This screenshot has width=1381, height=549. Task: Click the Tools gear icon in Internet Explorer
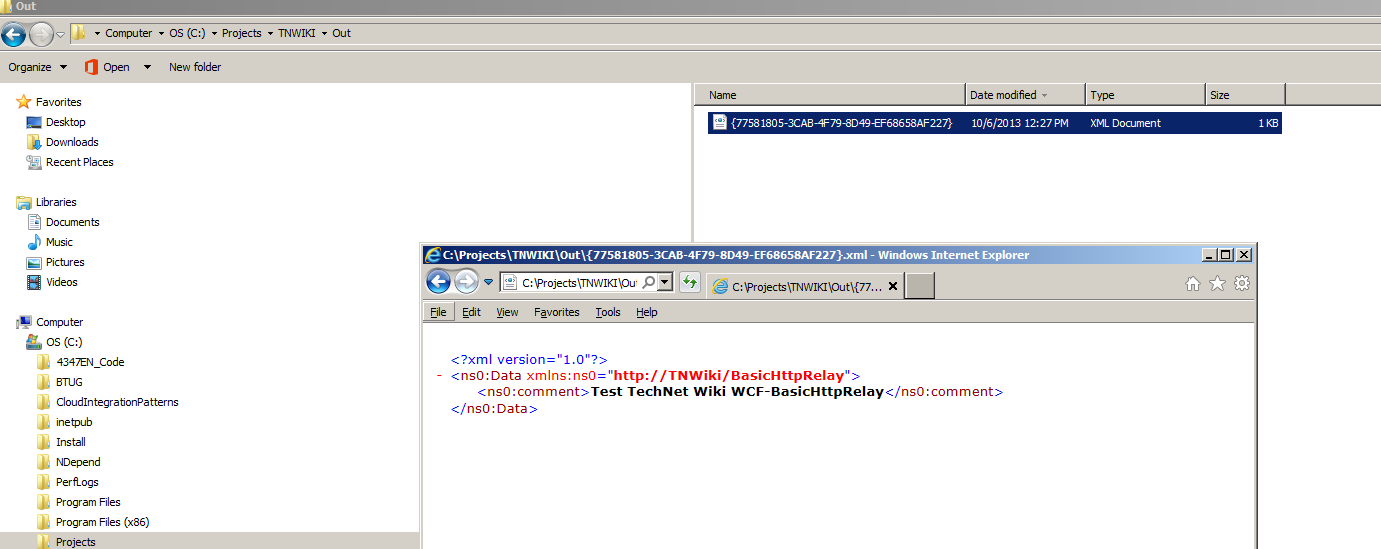click(1242, 284)
